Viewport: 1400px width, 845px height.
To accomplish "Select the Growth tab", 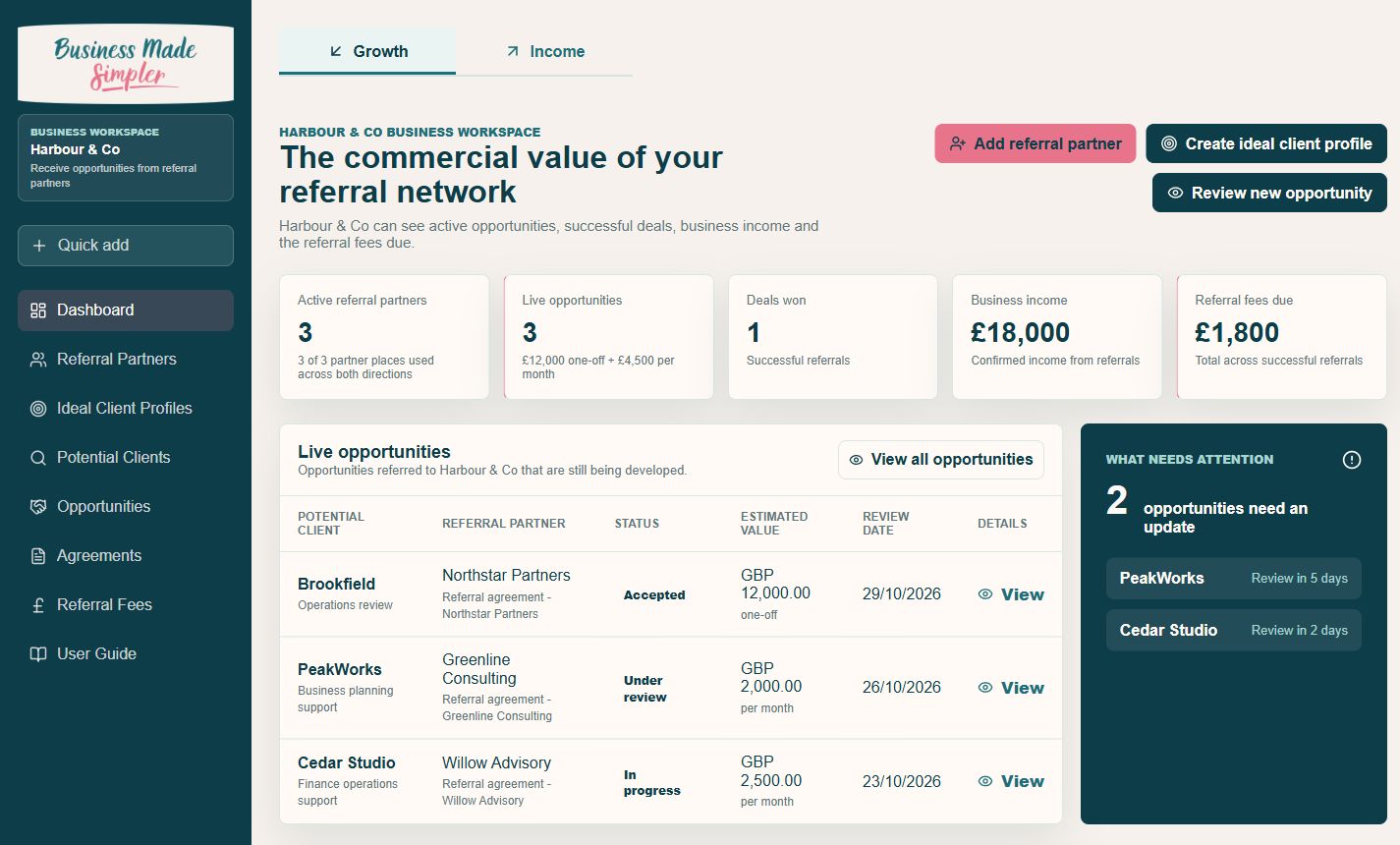I will tap(367, 51).
